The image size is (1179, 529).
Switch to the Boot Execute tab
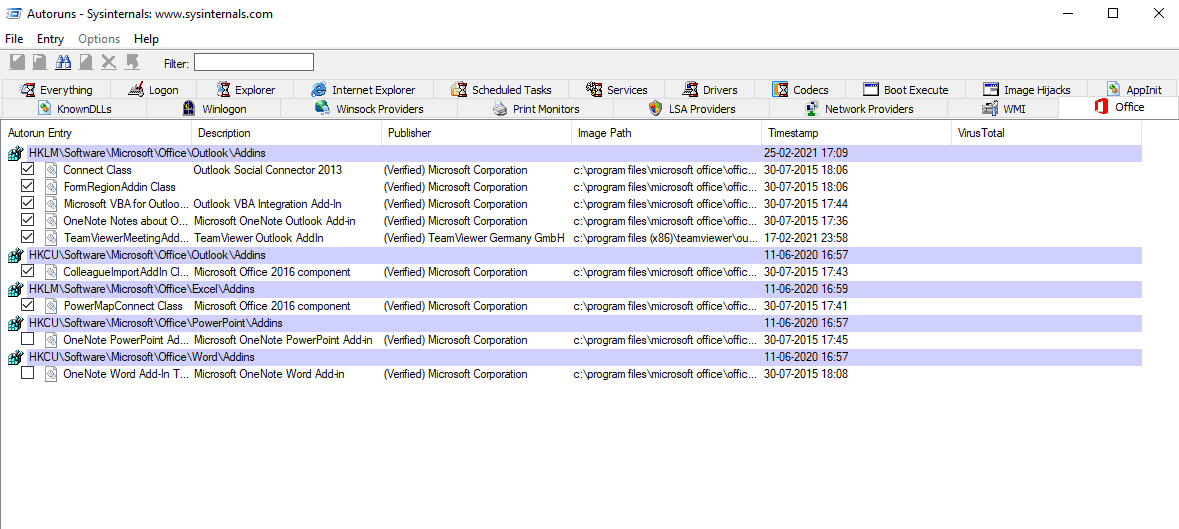[906, 89]
